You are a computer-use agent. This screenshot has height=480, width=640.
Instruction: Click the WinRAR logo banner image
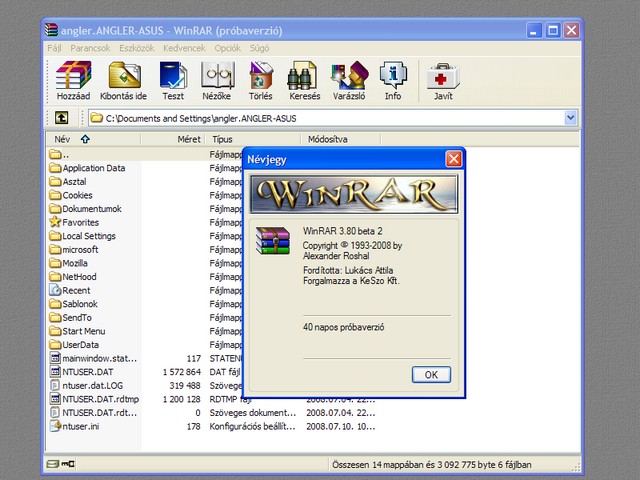pyautogui.click(x=354, y=194)
